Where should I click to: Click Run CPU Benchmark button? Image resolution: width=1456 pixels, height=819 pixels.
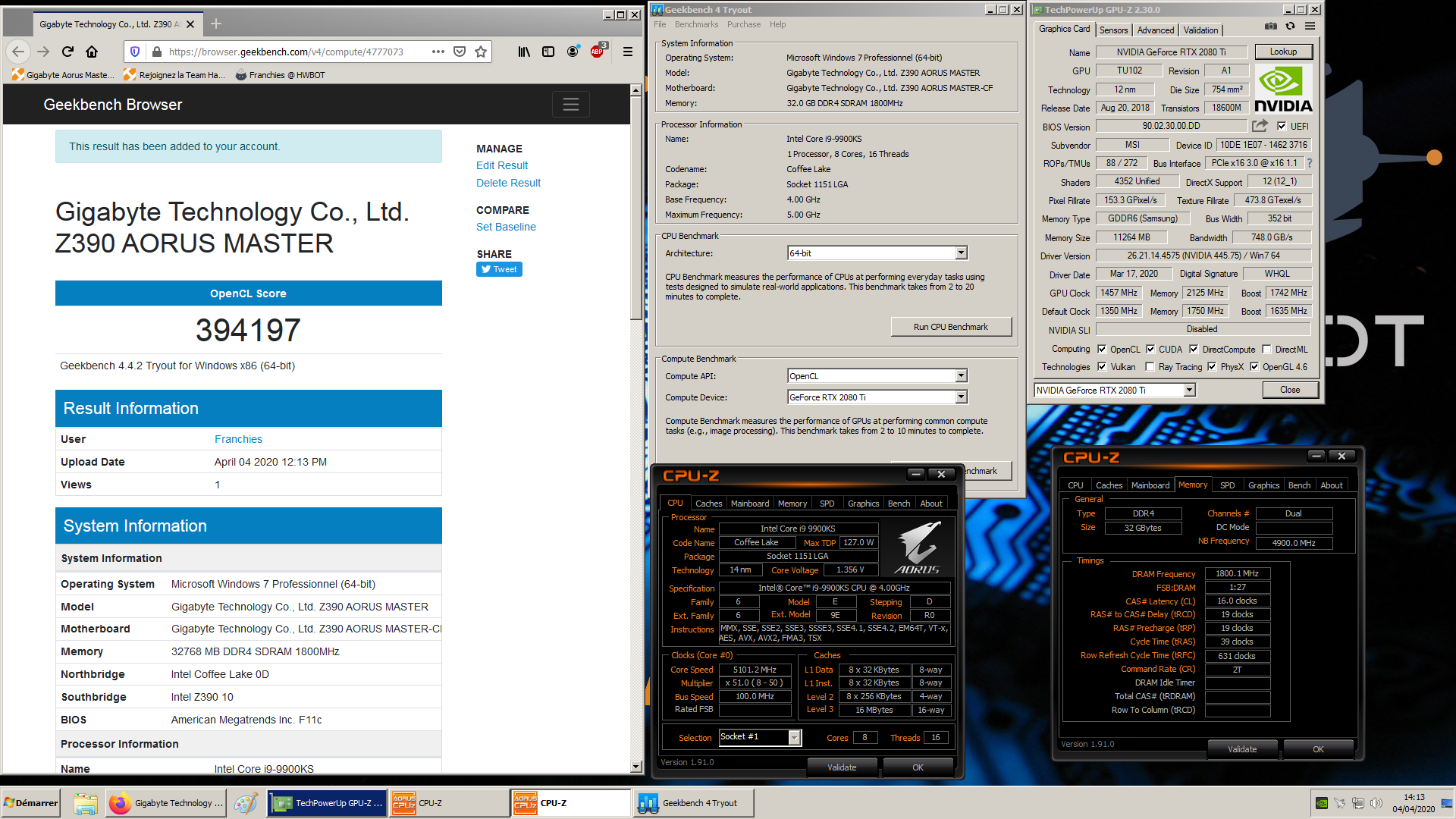950,327
